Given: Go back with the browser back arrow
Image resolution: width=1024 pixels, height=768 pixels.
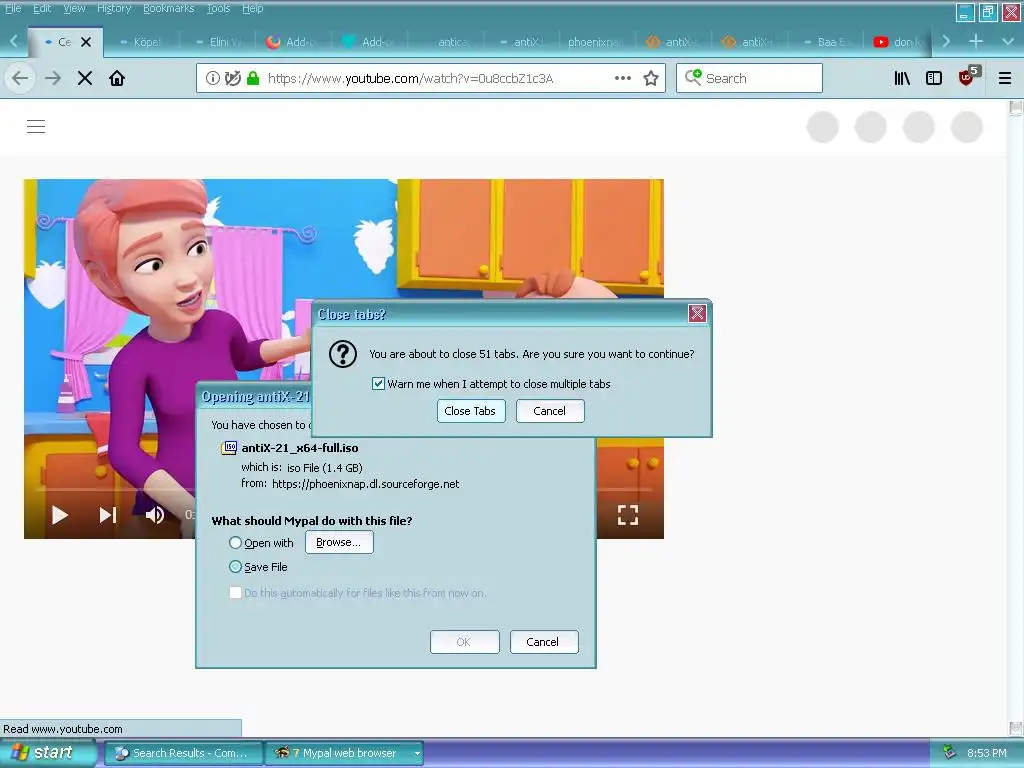Looking at the screenshot, I should tap(20, 78).
